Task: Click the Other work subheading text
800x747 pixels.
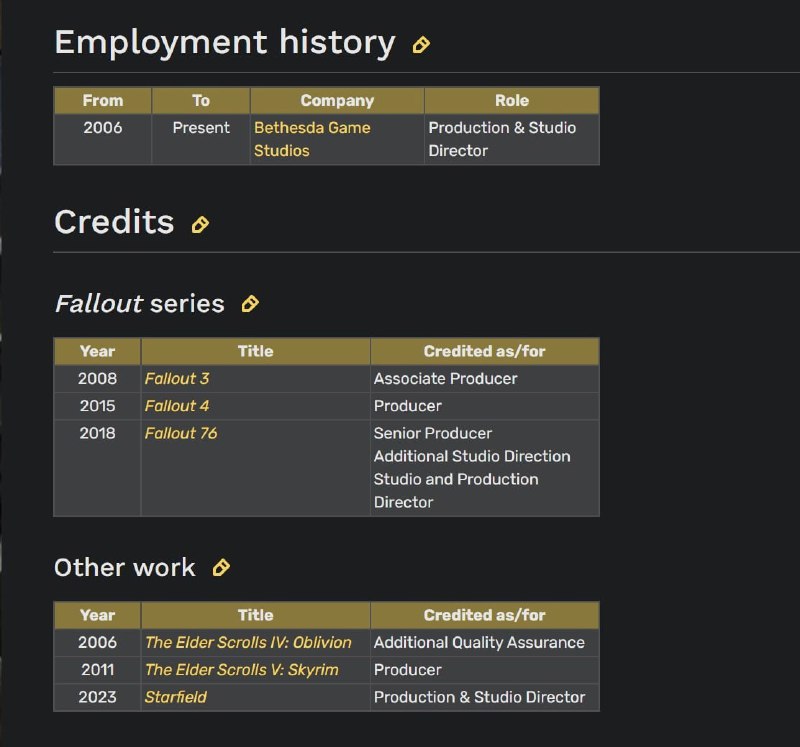Action: pos(125,568)
